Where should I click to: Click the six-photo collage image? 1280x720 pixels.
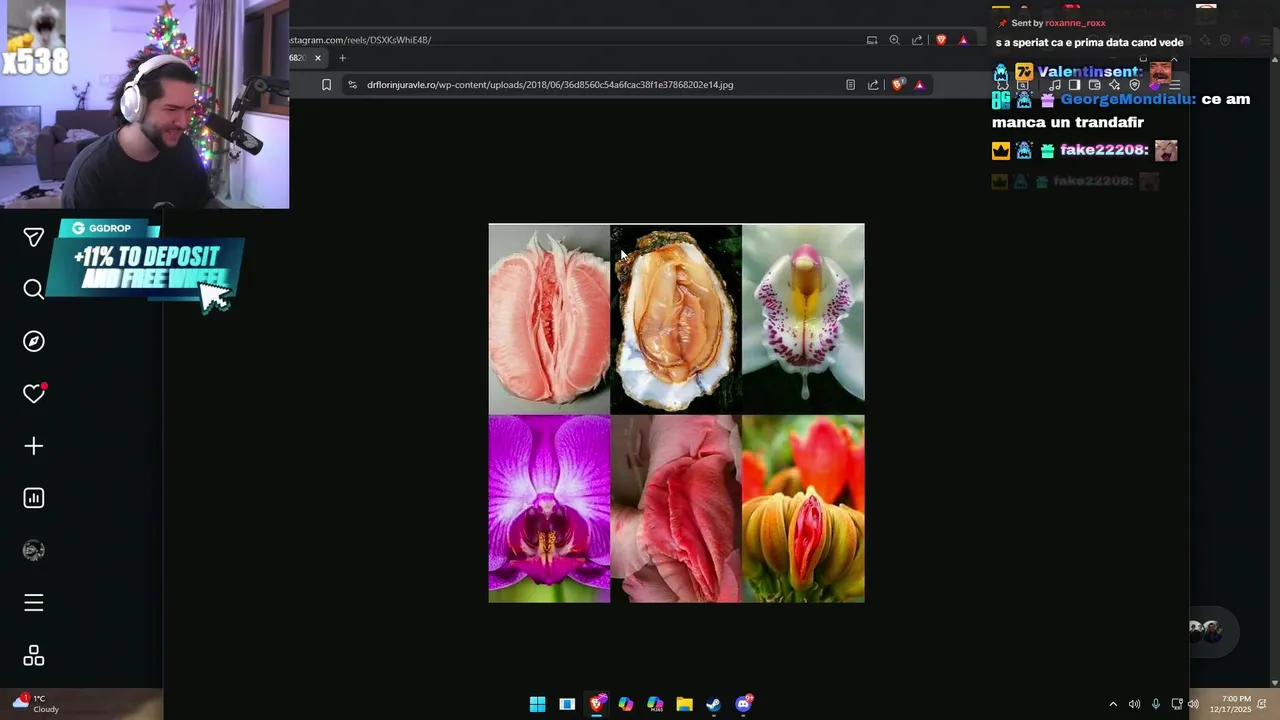coord(676,413)
